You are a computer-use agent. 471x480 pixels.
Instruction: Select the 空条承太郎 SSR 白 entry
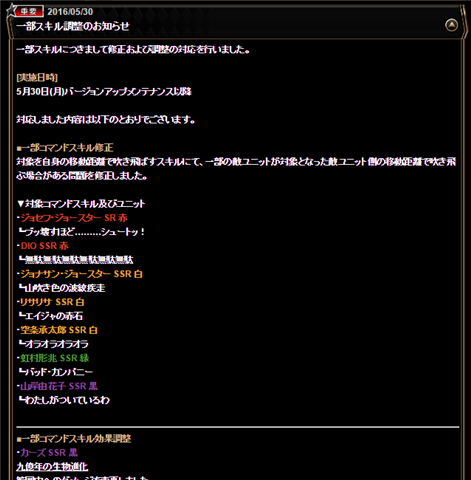[59, 330]
